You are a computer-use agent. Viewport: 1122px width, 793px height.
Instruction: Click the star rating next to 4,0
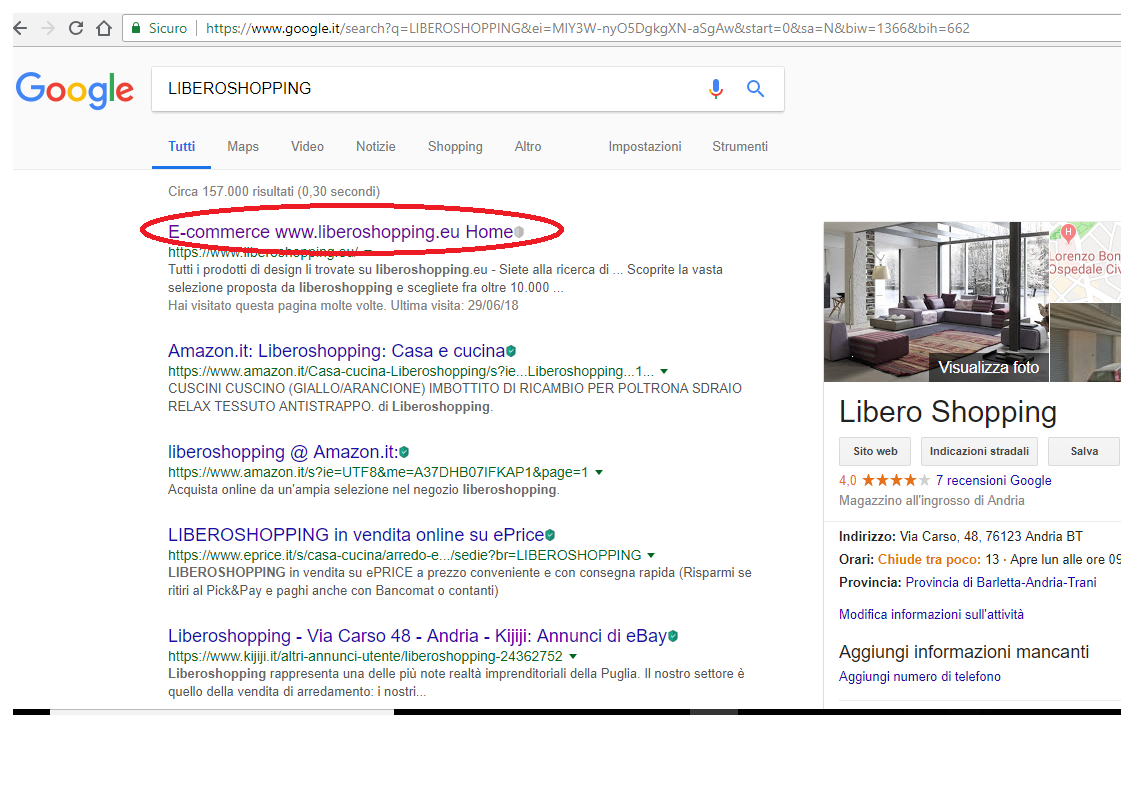click(896, 480)
